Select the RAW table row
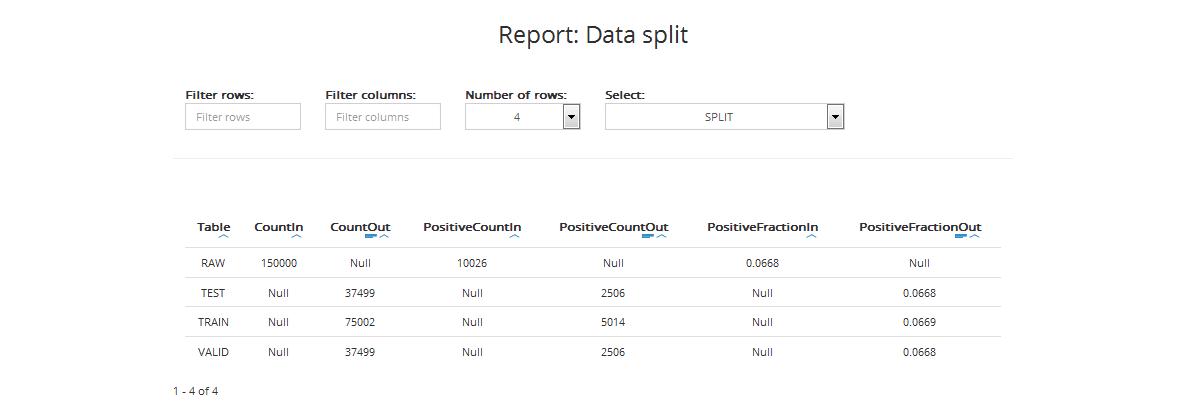The height and width of the screenshot is (411, 1188). pos(213,263)
